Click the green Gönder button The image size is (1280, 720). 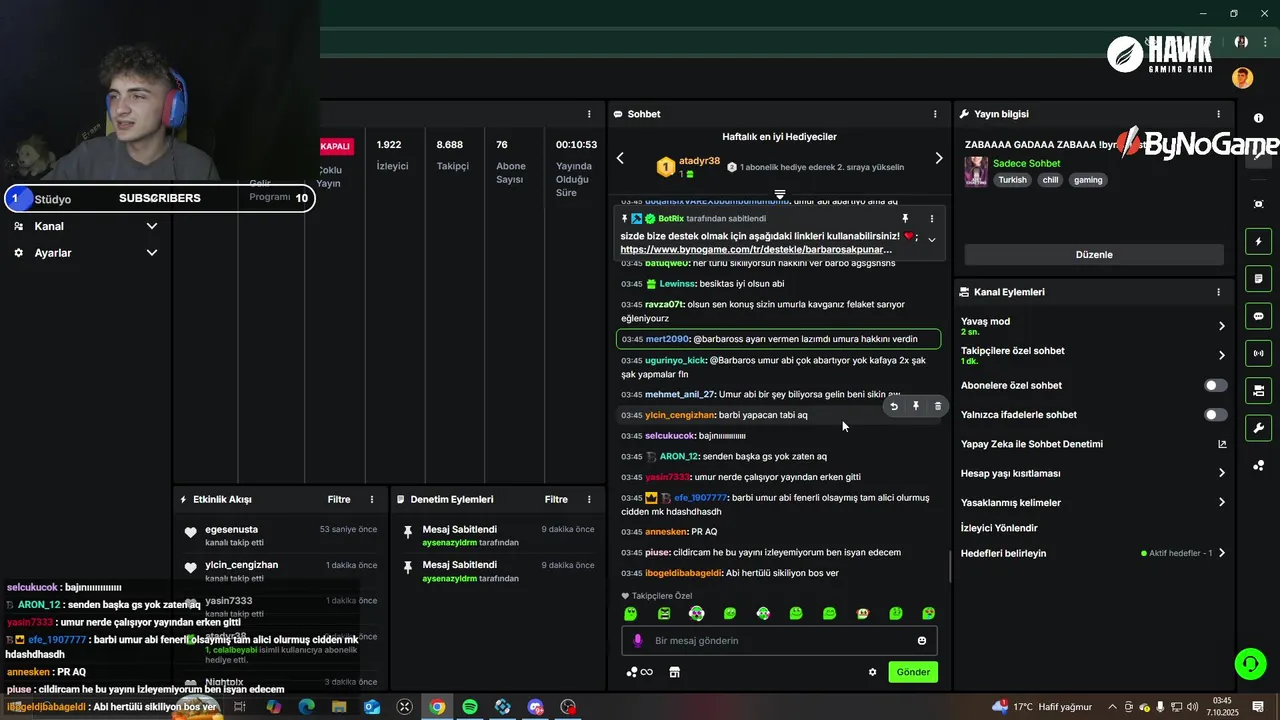pos(913,672)
